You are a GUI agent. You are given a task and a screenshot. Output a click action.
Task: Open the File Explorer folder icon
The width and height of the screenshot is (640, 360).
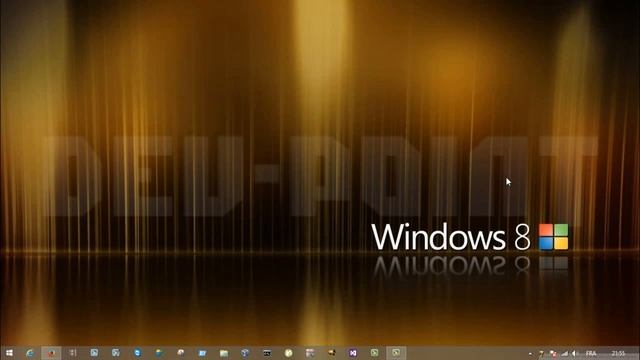[224, 353]
